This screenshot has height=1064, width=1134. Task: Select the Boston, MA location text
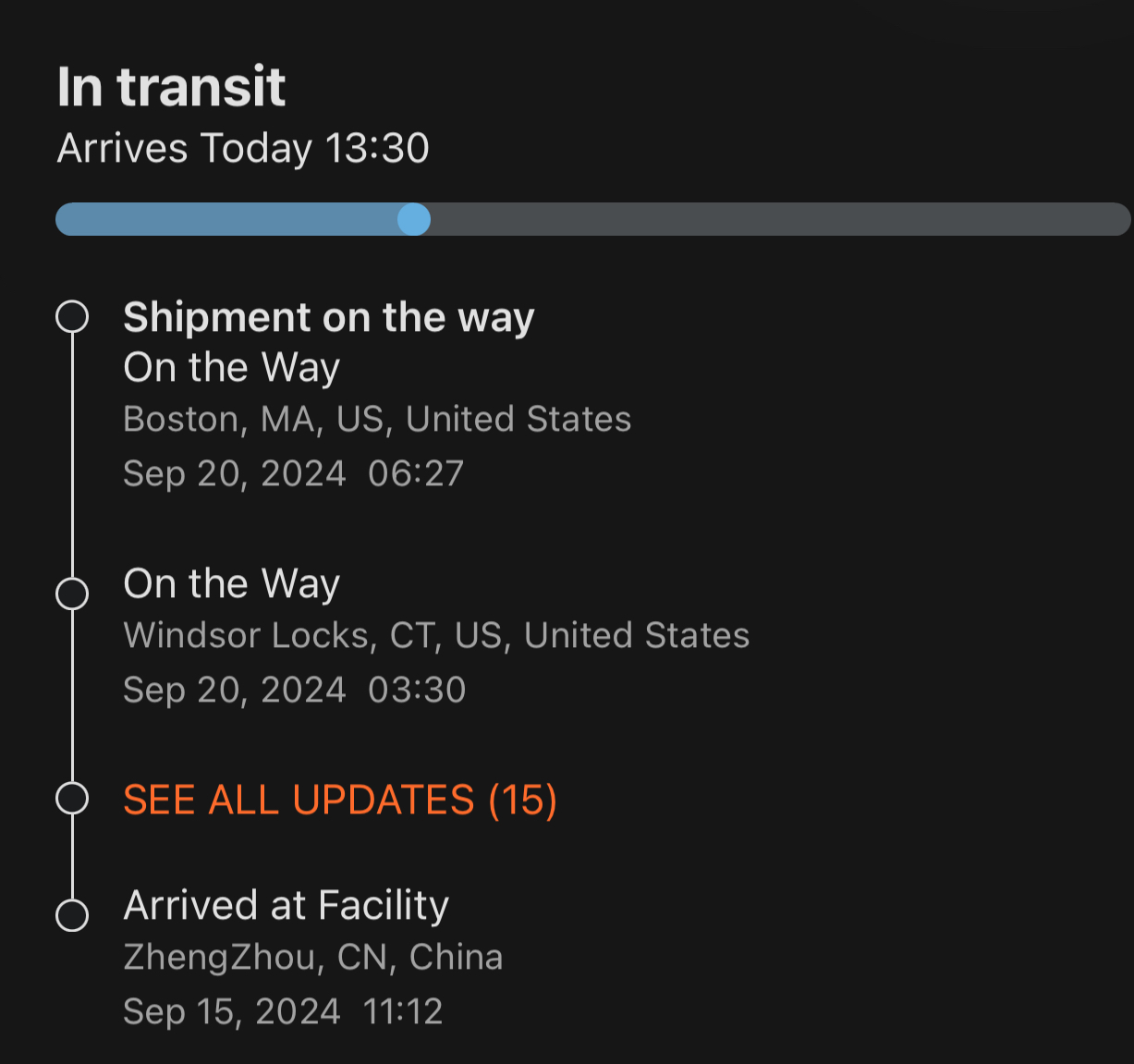click(377, 420)
